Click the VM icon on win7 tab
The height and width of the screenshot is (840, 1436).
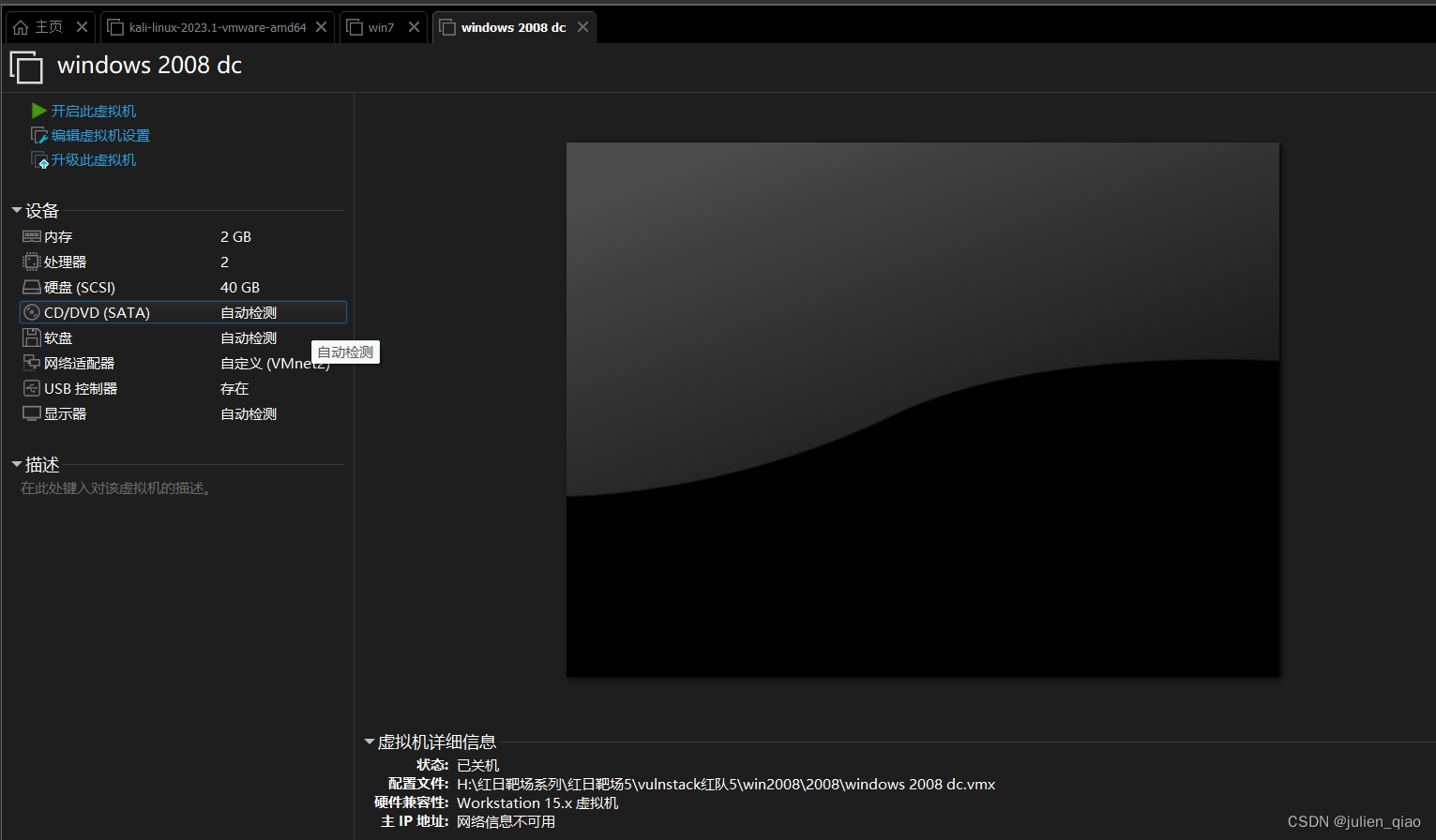tap(355, 27)
